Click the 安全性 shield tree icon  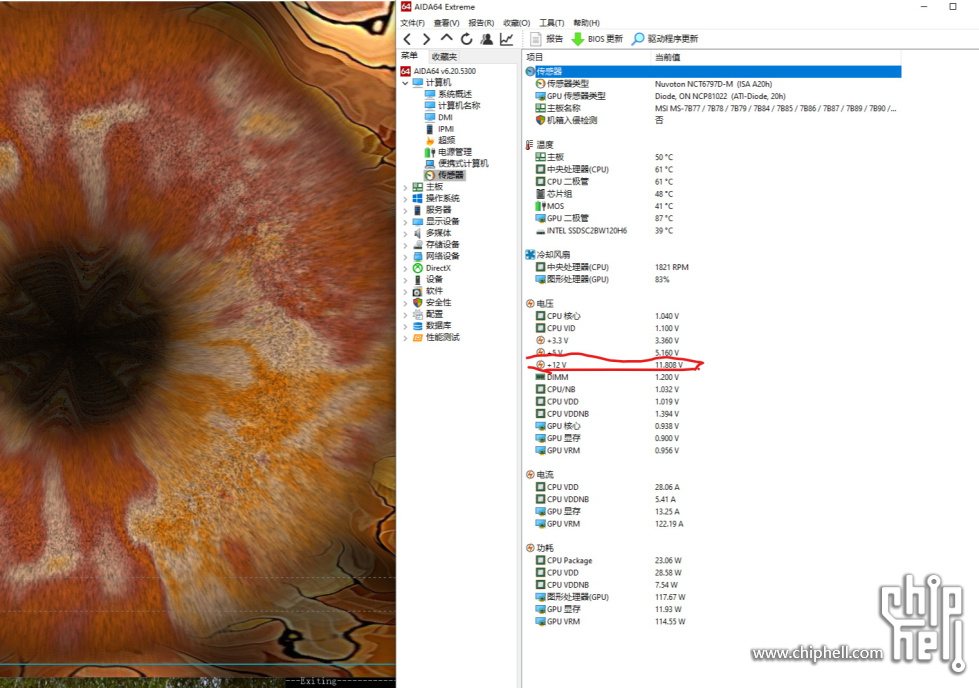[x=418, y=303]
